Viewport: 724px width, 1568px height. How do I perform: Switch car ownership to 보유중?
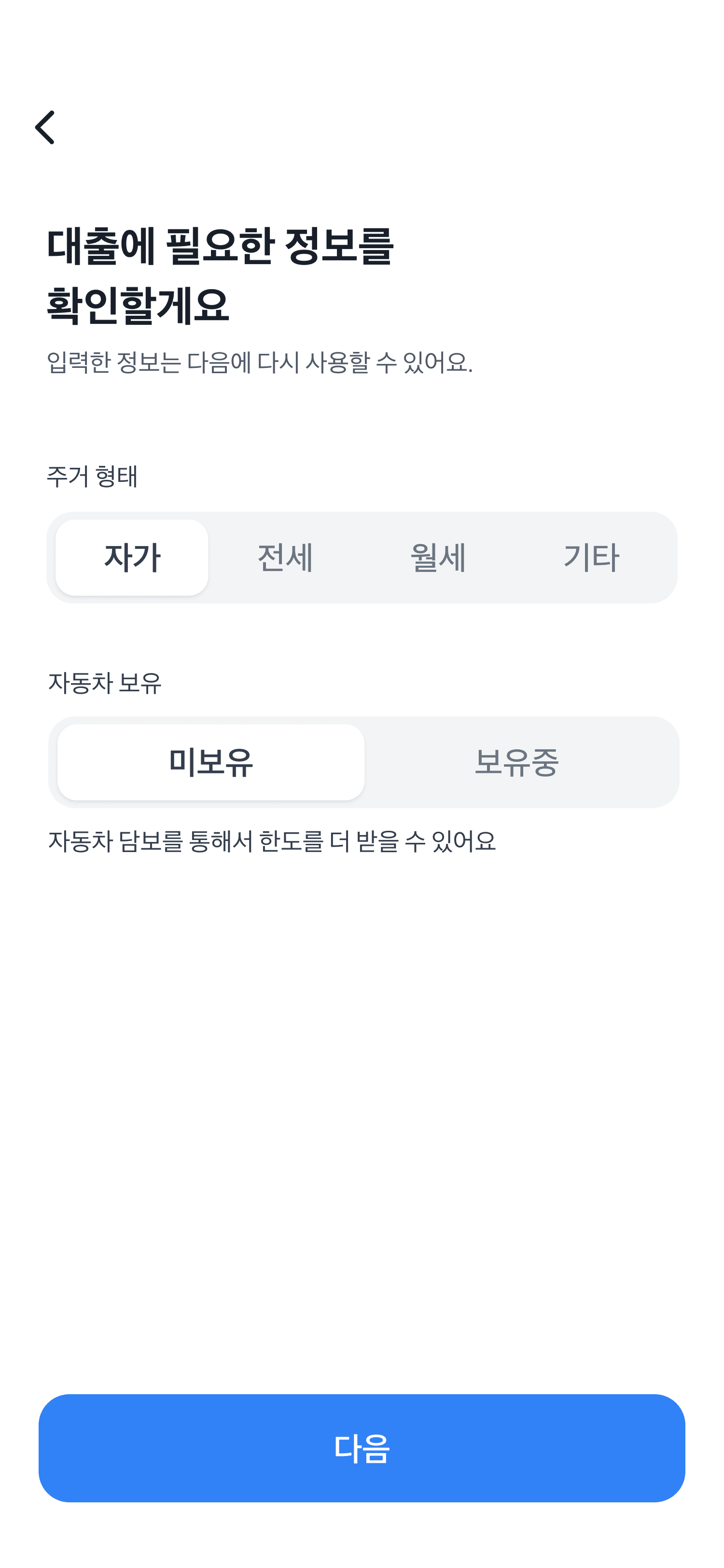pos(516,761)
